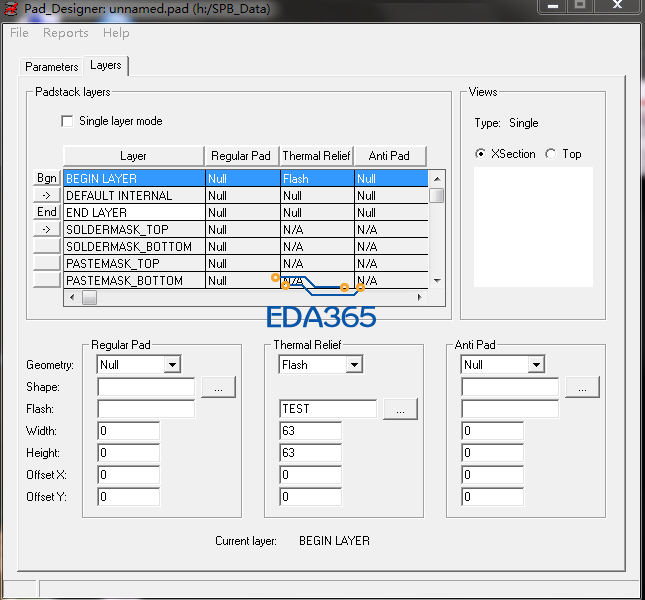Viewport: 645px width, 600px height.
Task: Click the Thermal Relief Width field 63
Action: pyautogui.click(x=311, y=431)
